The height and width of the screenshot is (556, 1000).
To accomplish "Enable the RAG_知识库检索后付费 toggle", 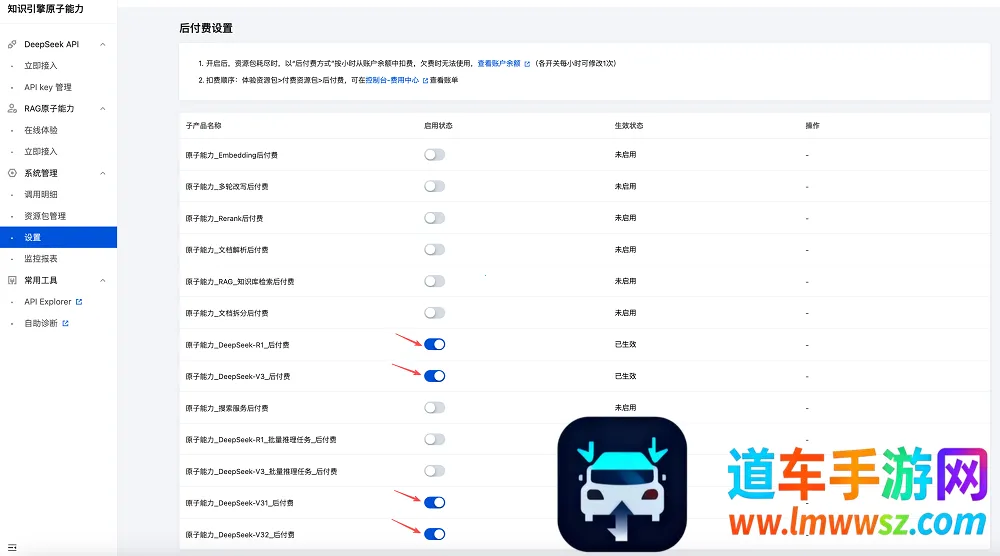I will [434, 281].
